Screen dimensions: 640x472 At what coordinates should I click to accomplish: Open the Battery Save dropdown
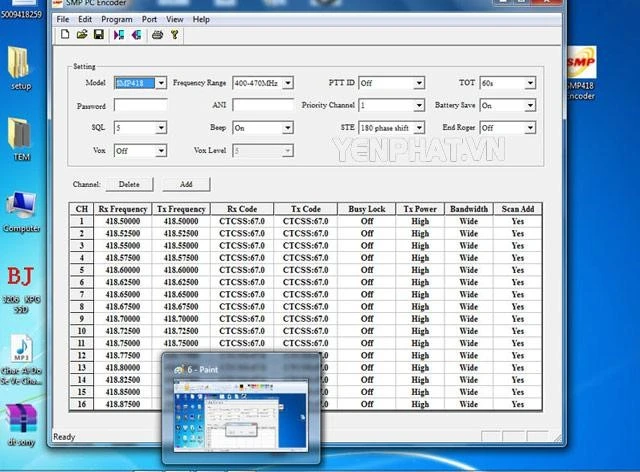pos(530,105)
